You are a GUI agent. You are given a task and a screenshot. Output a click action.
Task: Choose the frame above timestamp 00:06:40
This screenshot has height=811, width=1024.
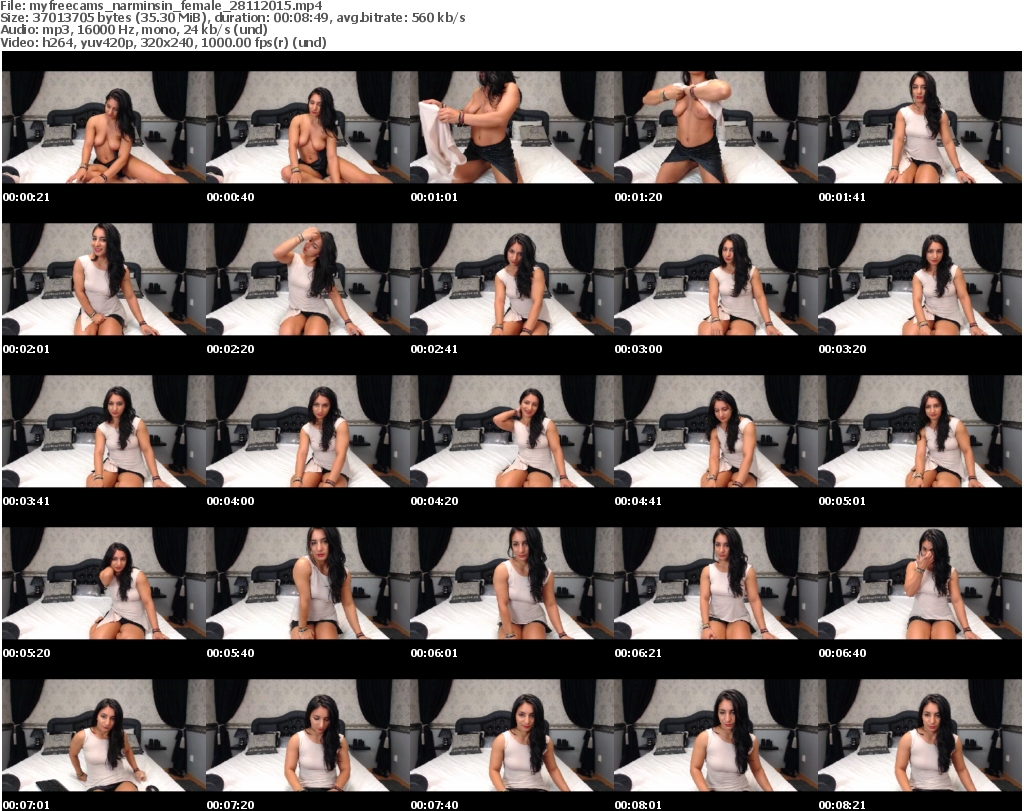coord(920,583)
